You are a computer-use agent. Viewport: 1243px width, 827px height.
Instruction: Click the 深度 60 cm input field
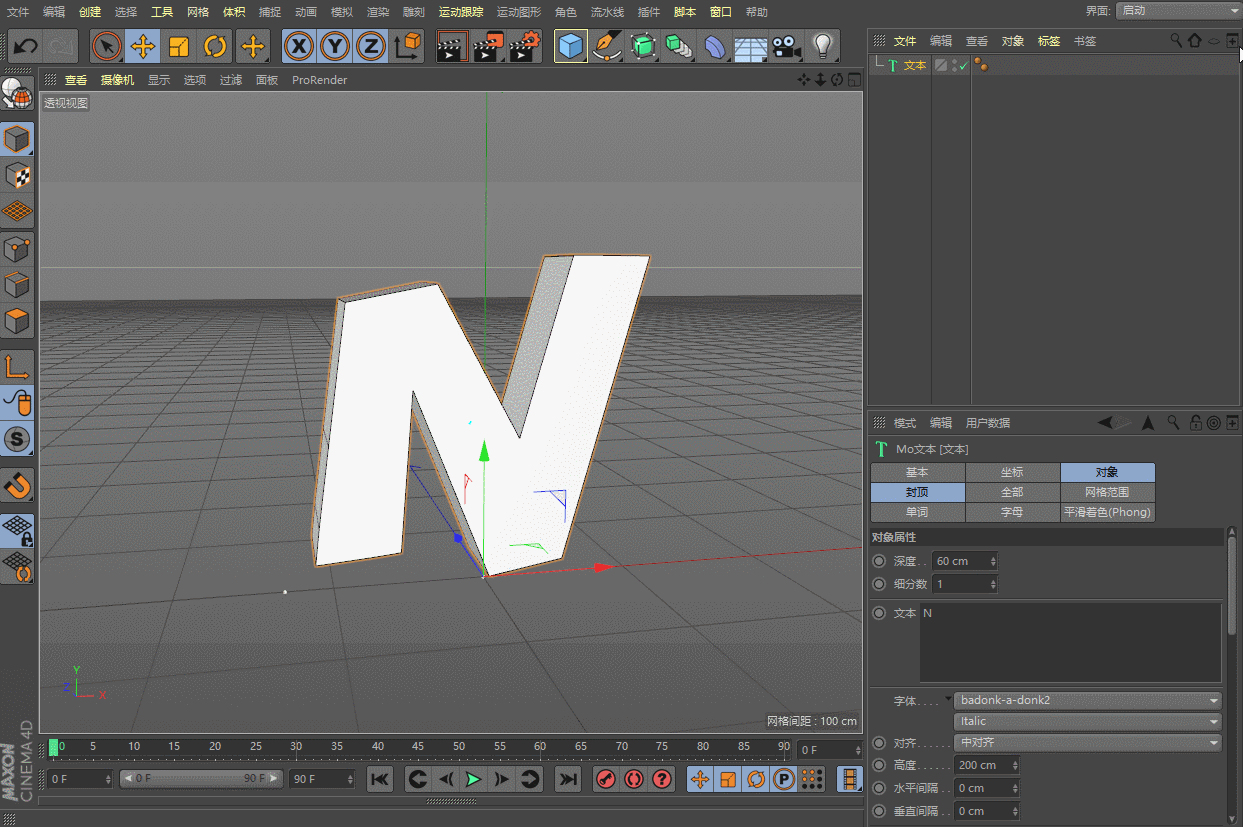pyautogui.click(x=960, y=561)
